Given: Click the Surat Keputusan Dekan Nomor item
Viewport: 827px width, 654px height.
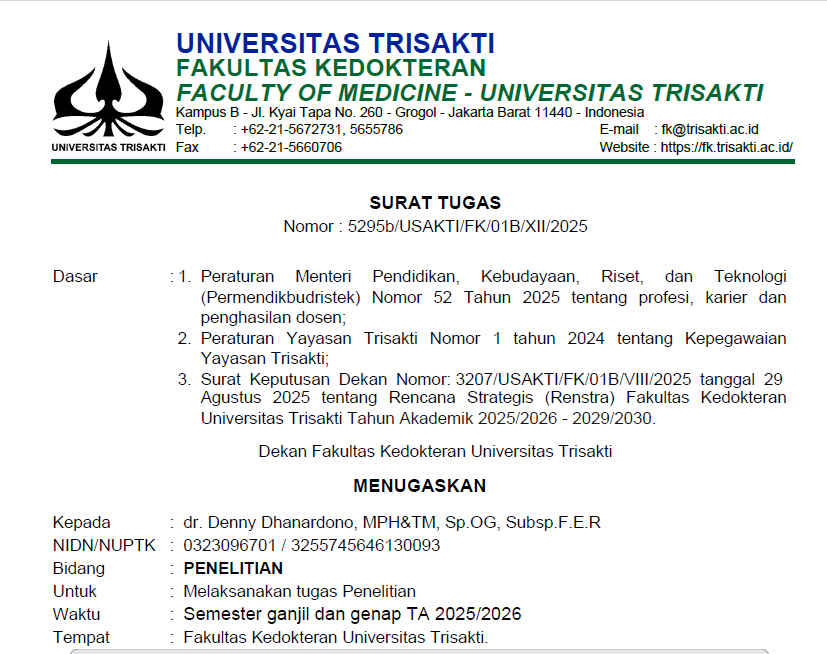Looking at the screenshot, I should click(x=493, y=399).
